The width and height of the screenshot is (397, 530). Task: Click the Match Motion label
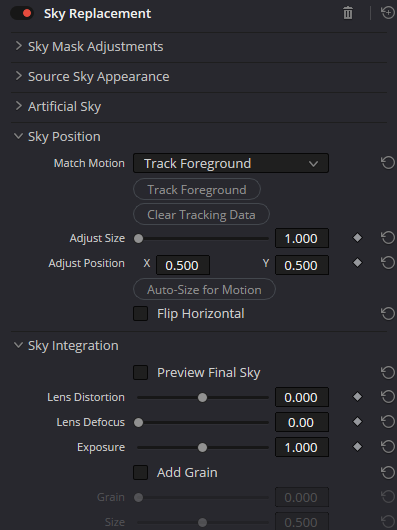point(89,163)
